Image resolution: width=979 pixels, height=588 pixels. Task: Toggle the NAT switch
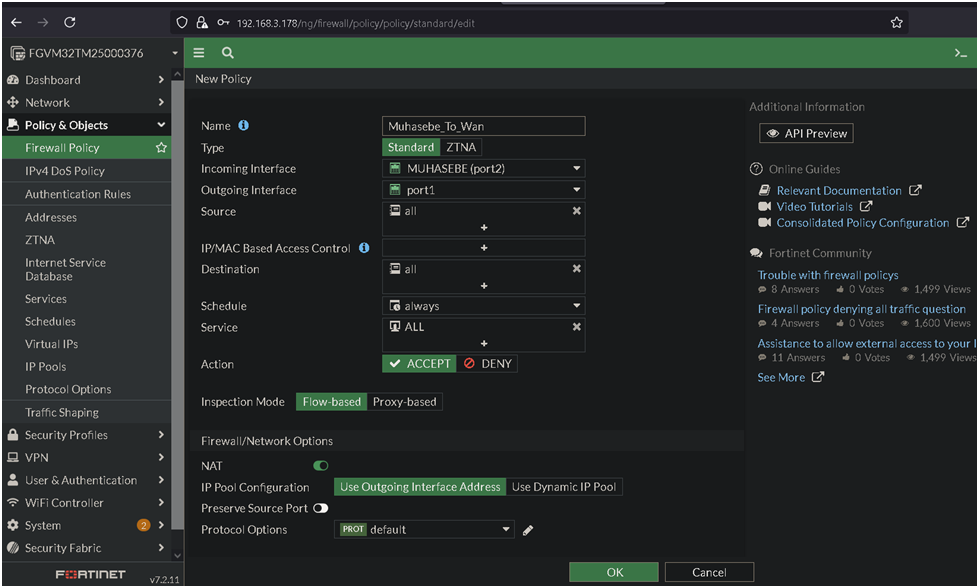coord(321,466)
